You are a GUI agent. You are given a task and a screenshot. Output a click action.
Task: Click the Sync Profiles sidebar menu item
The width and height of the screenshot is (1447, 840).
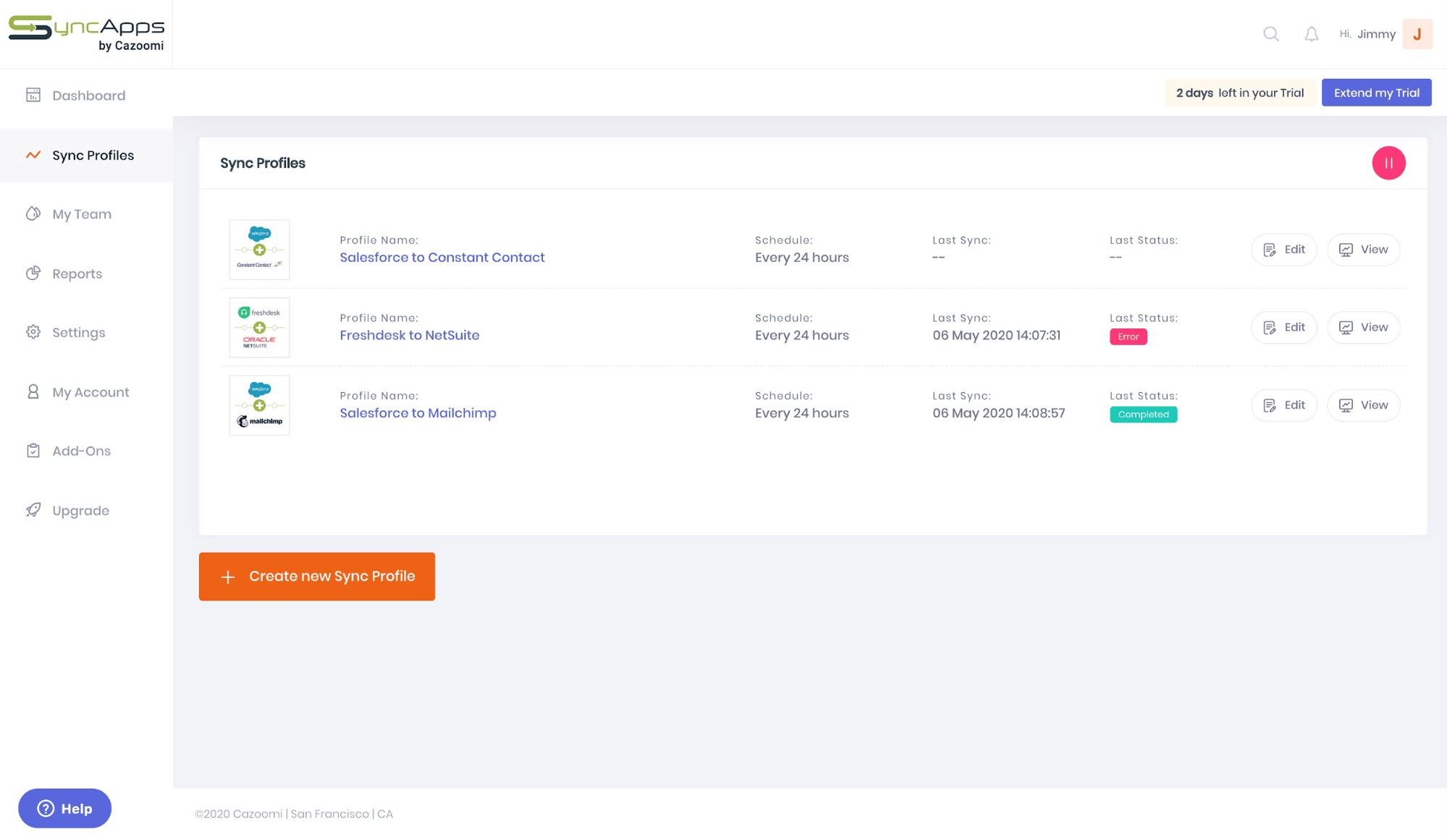tap(93, 155)
